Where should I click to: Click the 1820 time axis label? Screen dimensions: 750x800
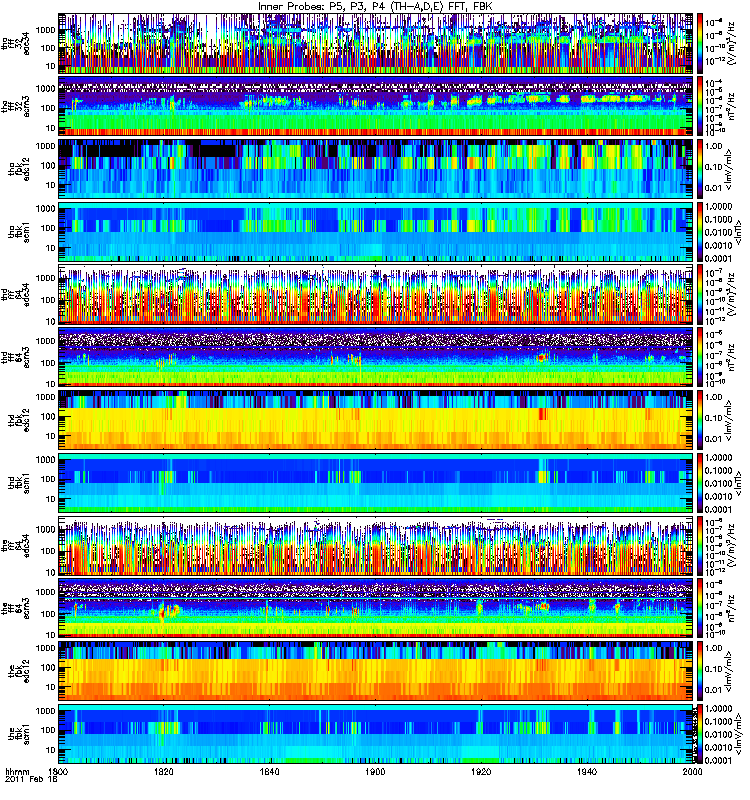[x=163, y=771]
